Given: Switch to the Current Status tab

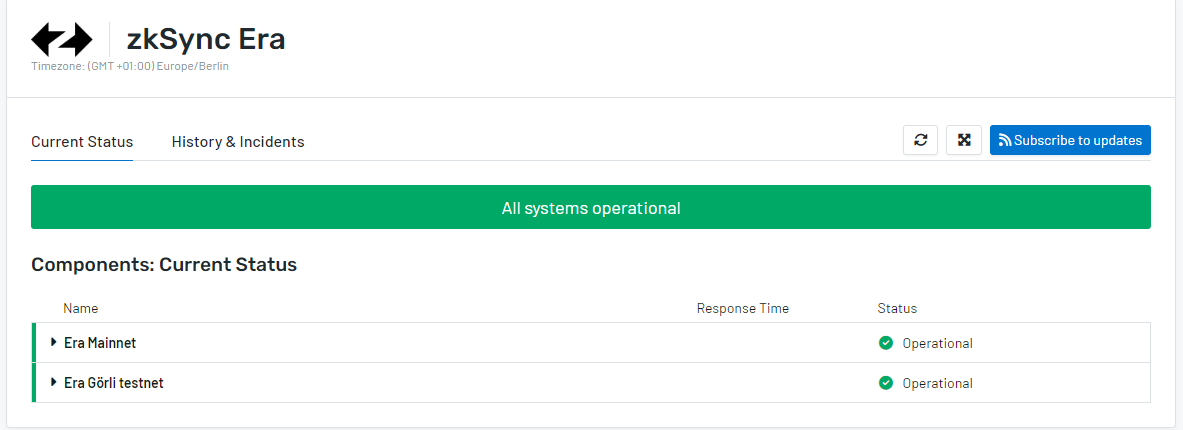Looking at the screenshot, I should pos(82,142).
